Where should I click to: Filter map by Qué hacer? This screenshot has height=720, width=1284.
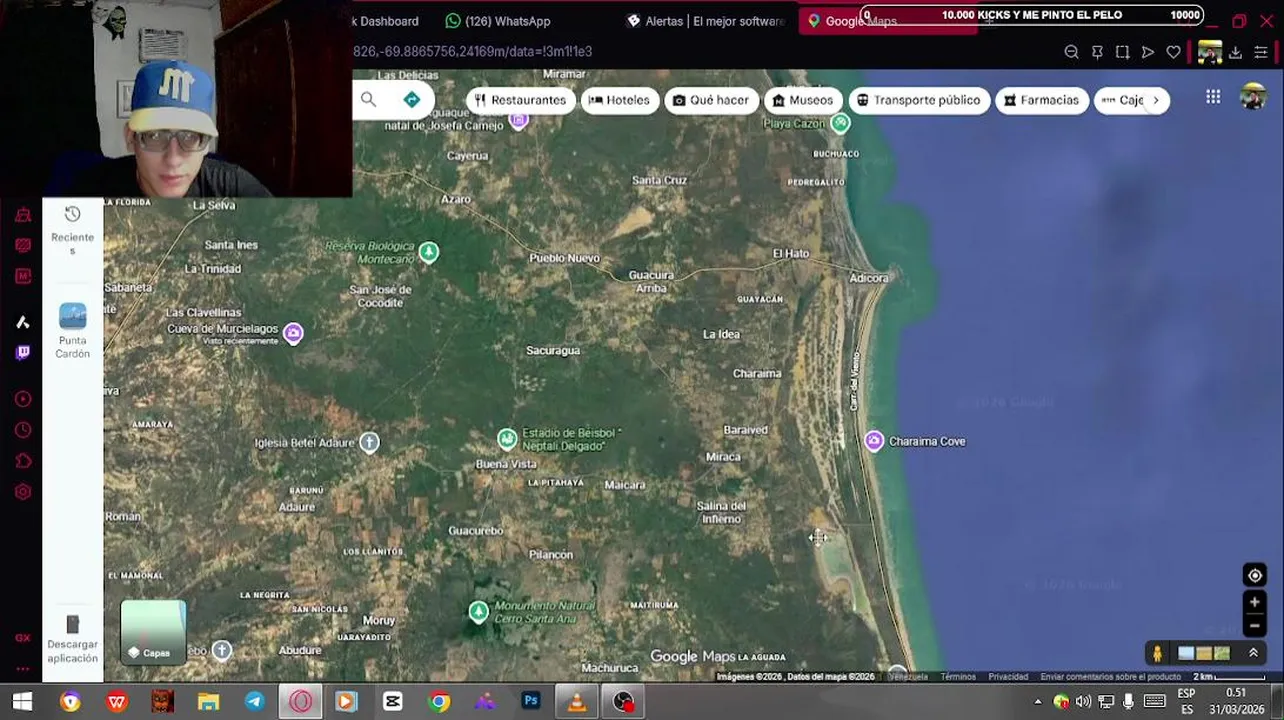click(711, 100)
